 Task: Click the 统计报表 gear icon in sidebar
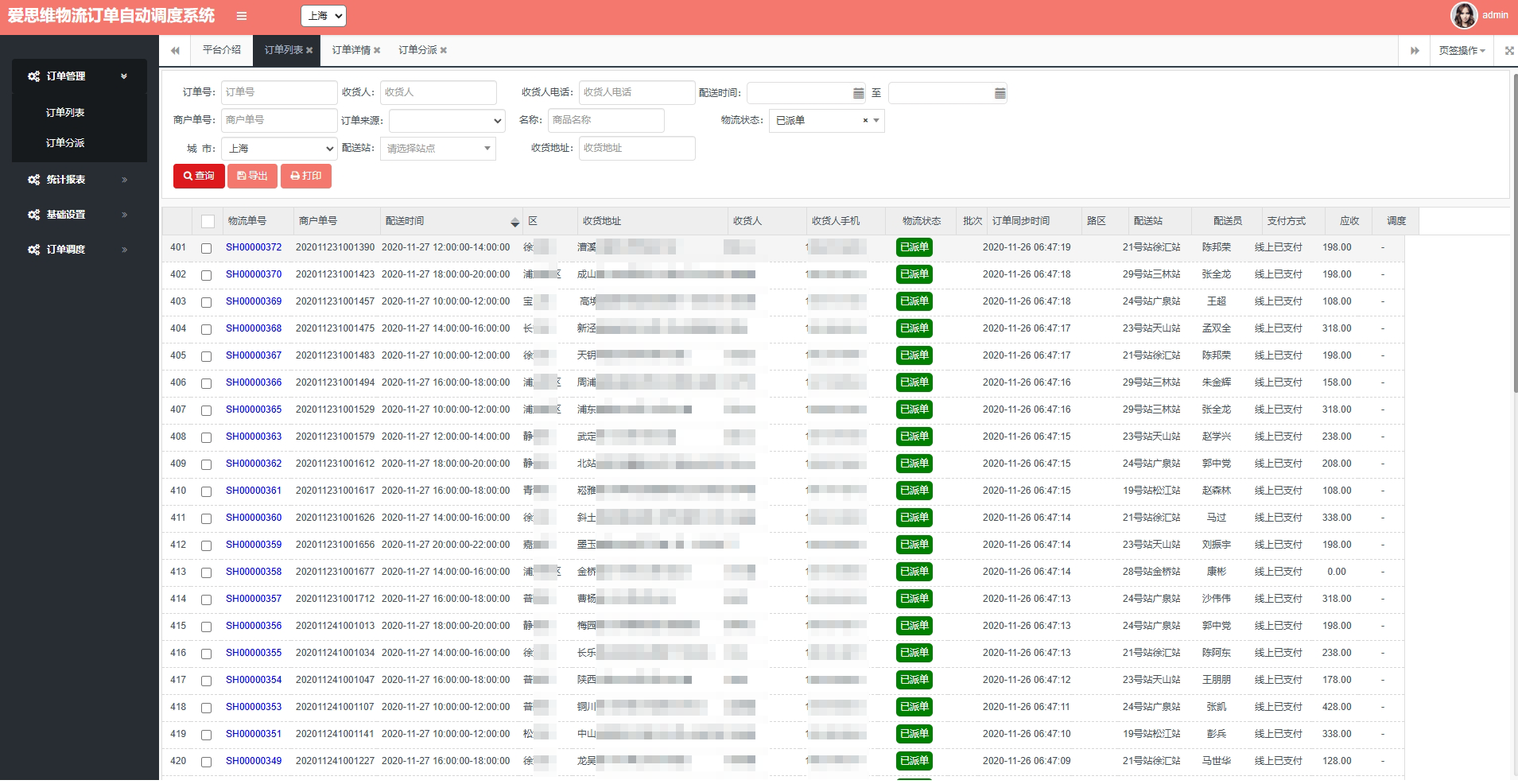point(33,180)
